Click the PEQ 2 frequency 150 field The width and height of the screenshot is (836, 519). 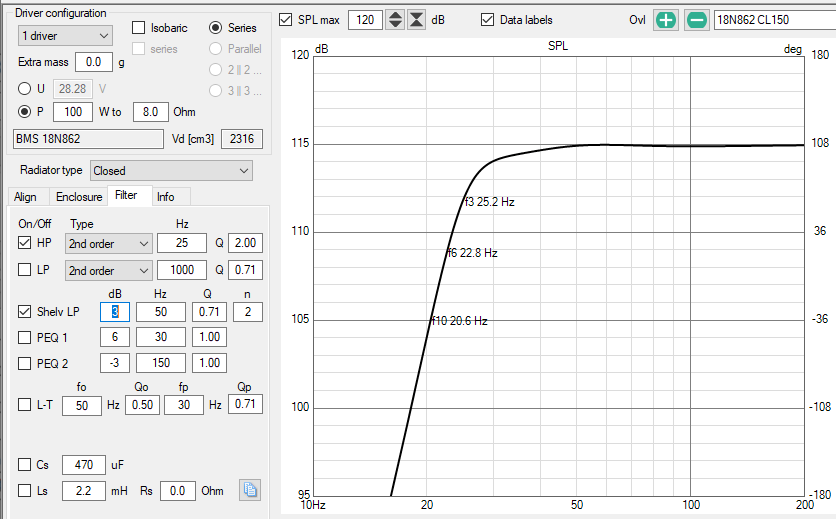[161, 363]
